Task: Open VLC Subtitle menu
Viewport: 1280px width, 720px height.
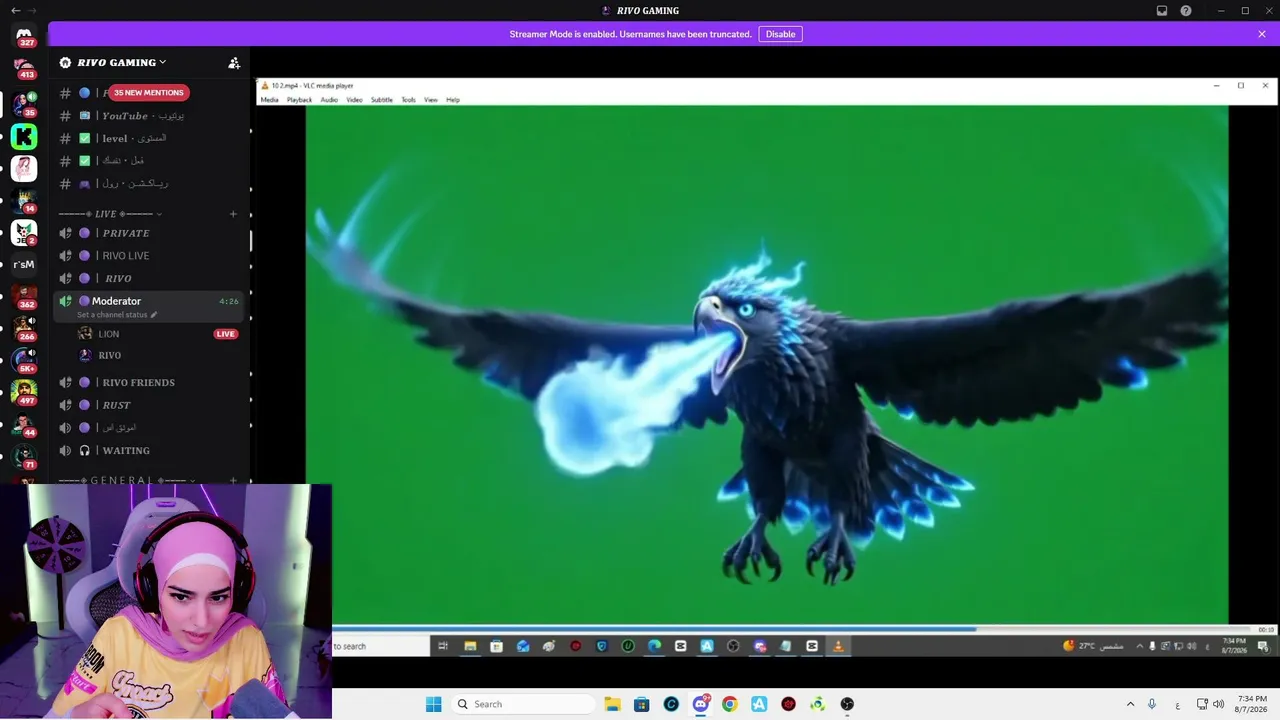Action: point(381,100)
